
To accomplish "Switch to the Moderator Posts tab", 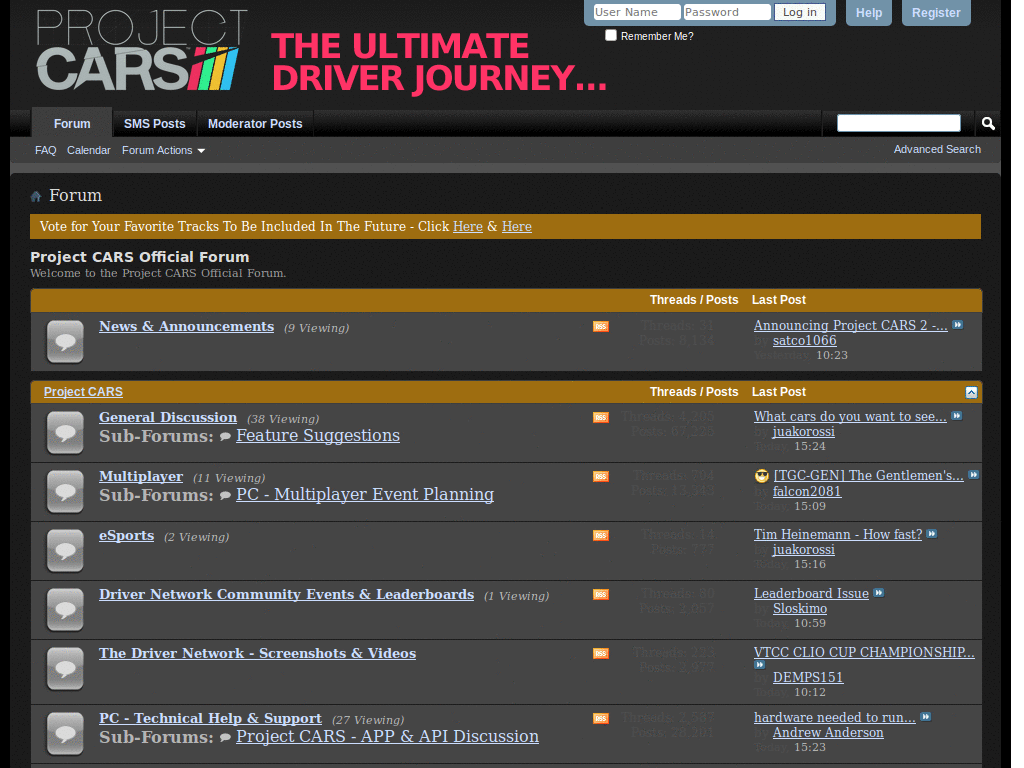I will (255, 123).
